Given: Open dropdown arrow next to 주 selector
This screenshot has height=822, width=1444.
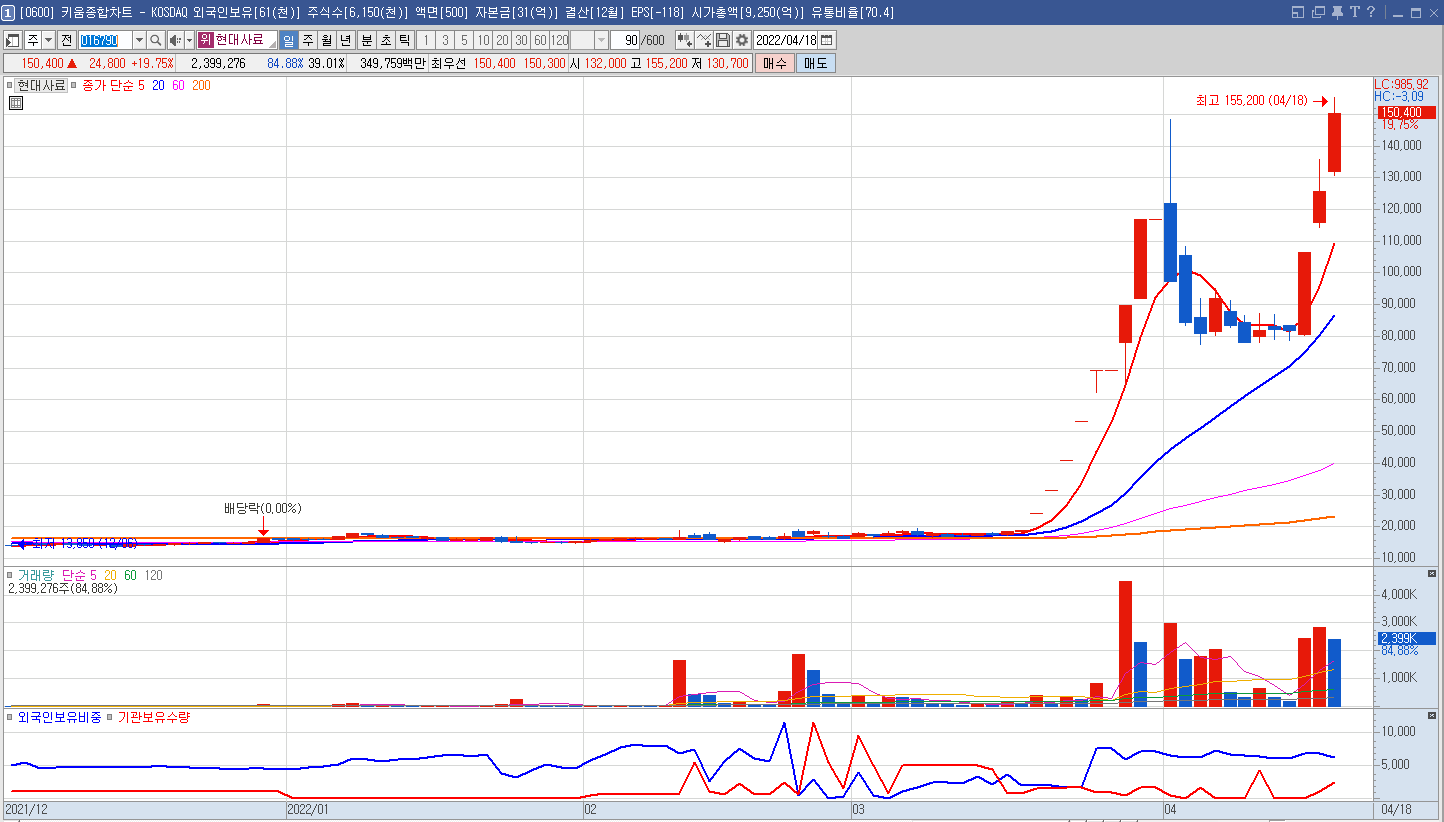Looking at the screenshot, I should pyautogui.click(x=48, y=40).
